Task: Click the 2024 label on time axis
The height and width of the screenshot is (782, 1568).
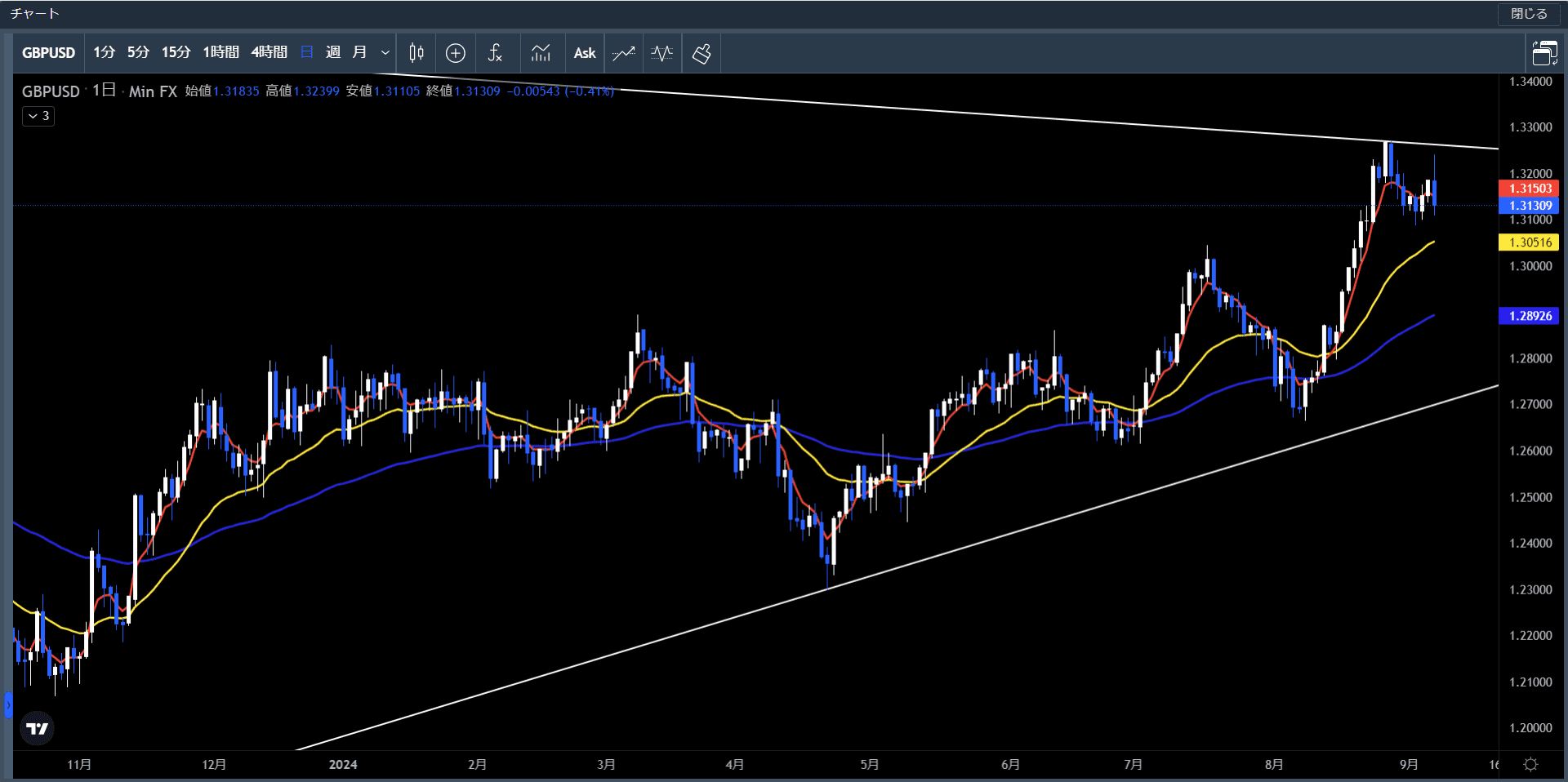Action: pyautogui.click(x=343, y=765)
